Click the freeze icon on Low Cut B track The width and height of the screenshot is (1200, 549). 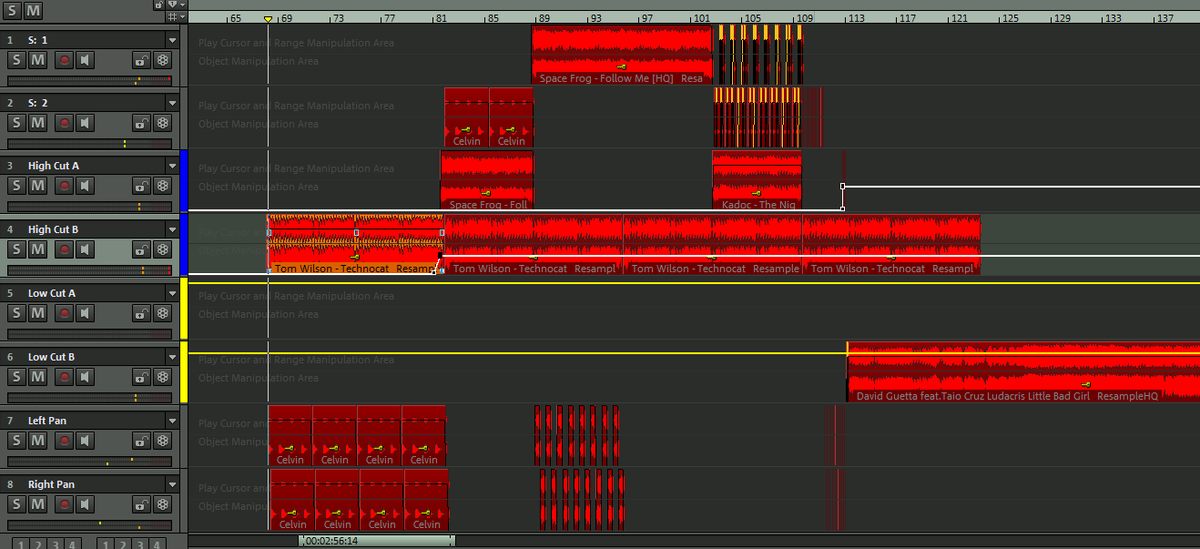(x=162, y=377)
